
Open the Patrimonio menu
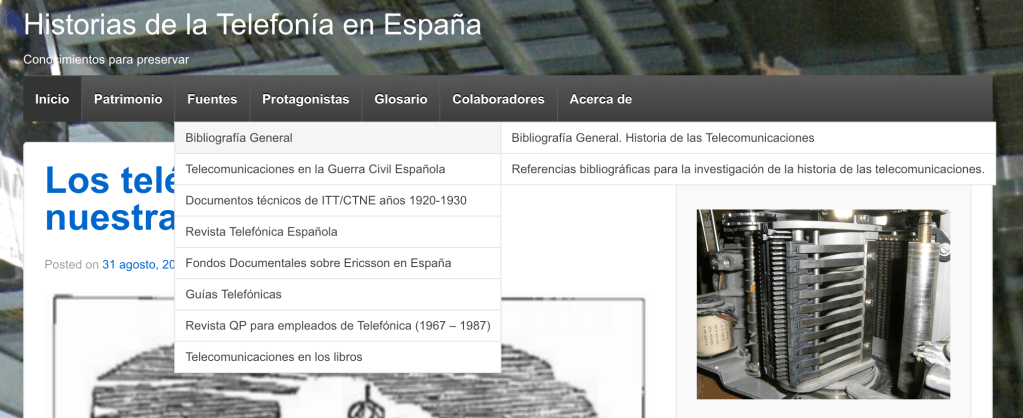point(128,99)
